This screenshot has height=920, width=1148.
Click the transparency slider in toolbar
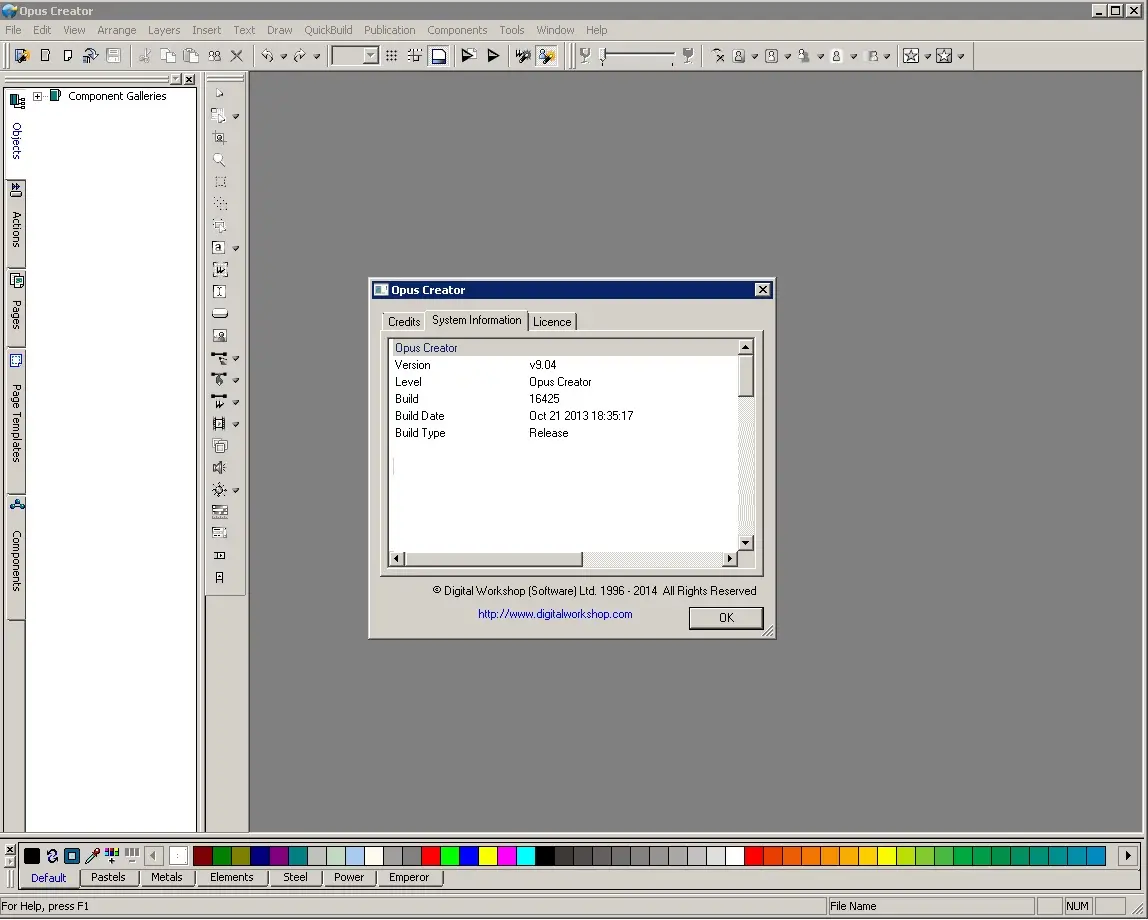coord(637,56)
